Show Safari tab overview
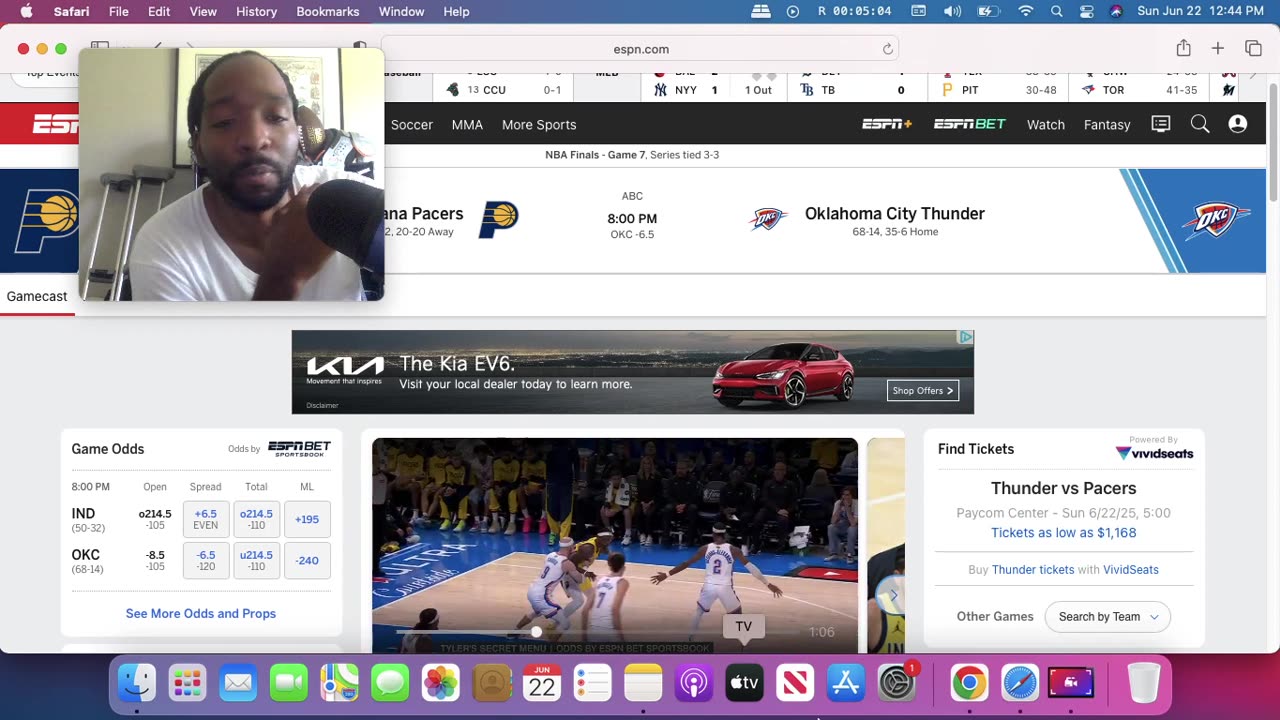This screenshot has height=720, width=1280. pyautogui.click(x=1253, y=48)
